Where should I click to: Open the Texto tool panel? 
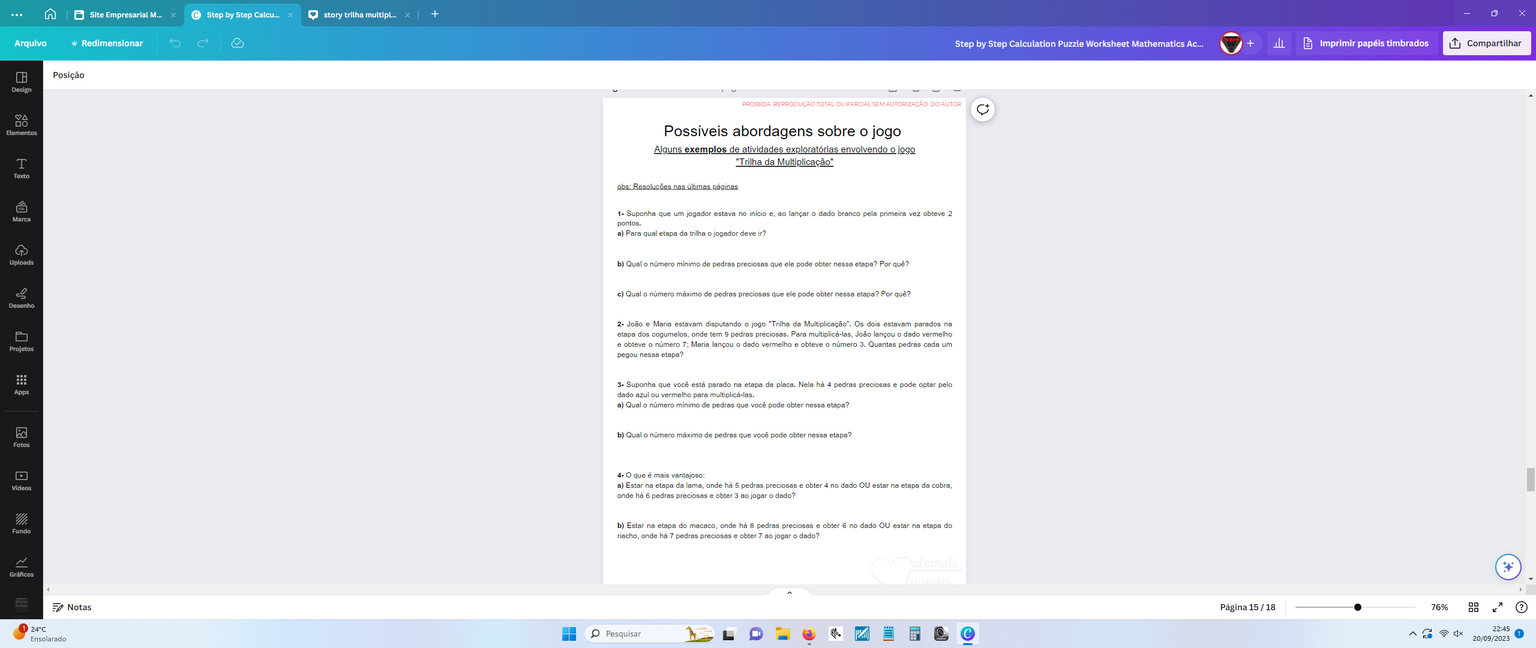click(21, 168)
